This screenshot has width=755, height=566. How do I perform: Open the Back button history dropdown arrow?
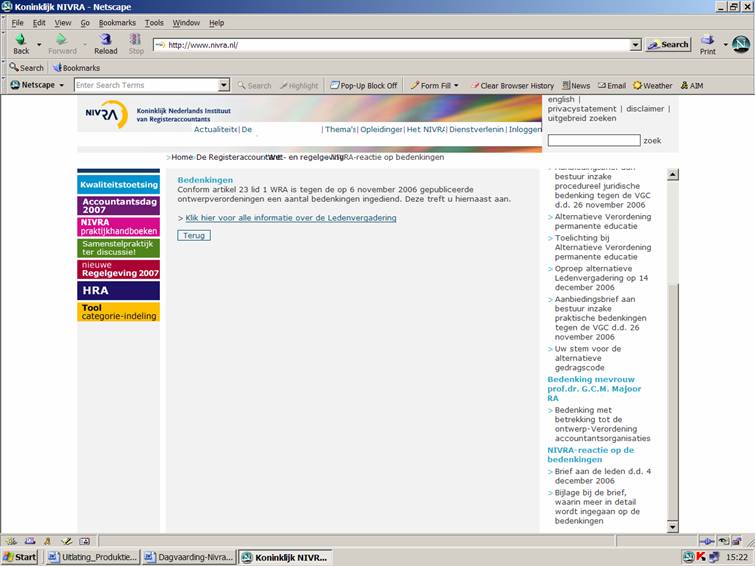pos(39,44)
